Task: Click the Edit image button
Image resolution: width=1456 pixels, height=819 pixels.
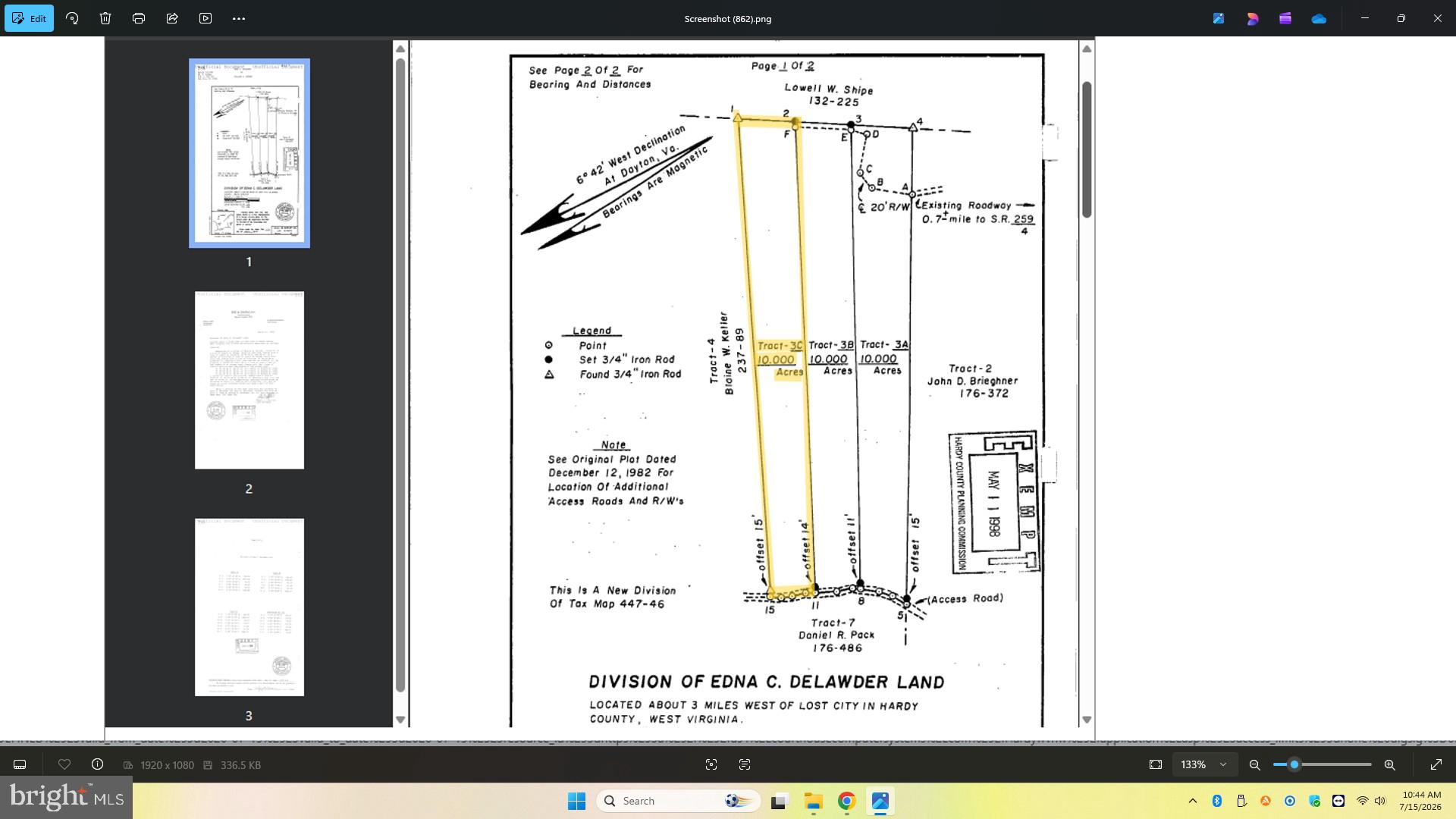Action: pos(29,18)
